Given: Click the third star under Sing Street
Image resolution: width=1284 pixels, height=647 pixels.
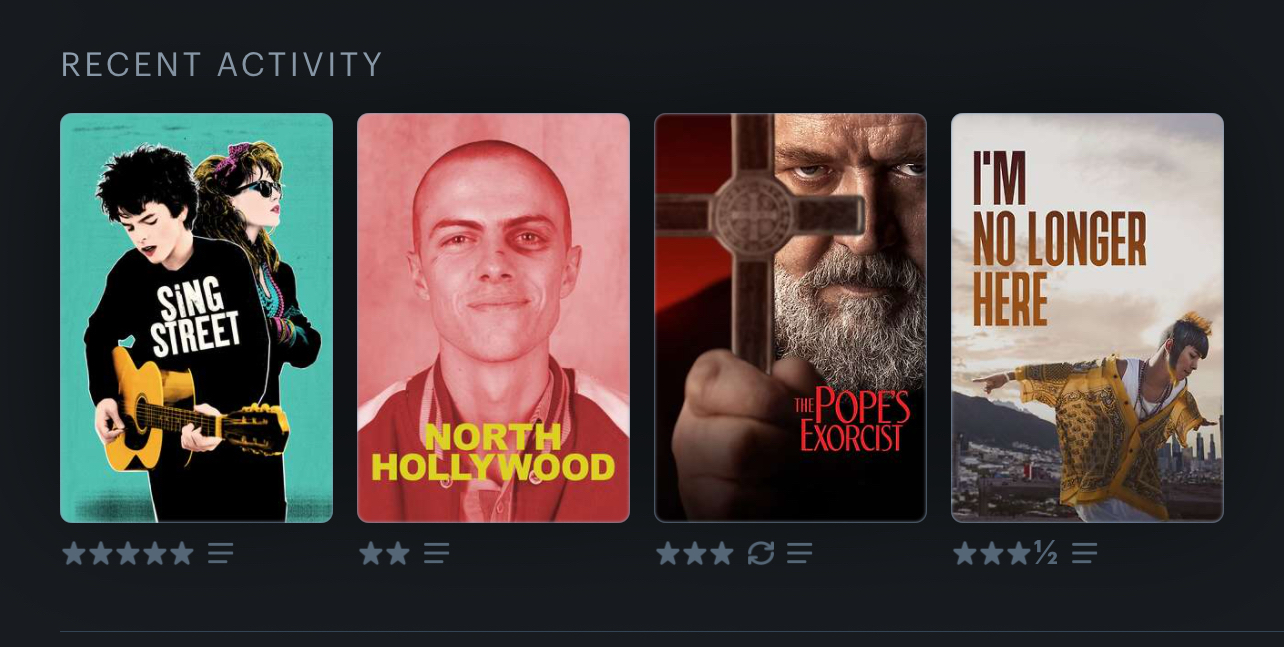Looking at the screenshot, I should pyautogui.click(x=128, y=553).
